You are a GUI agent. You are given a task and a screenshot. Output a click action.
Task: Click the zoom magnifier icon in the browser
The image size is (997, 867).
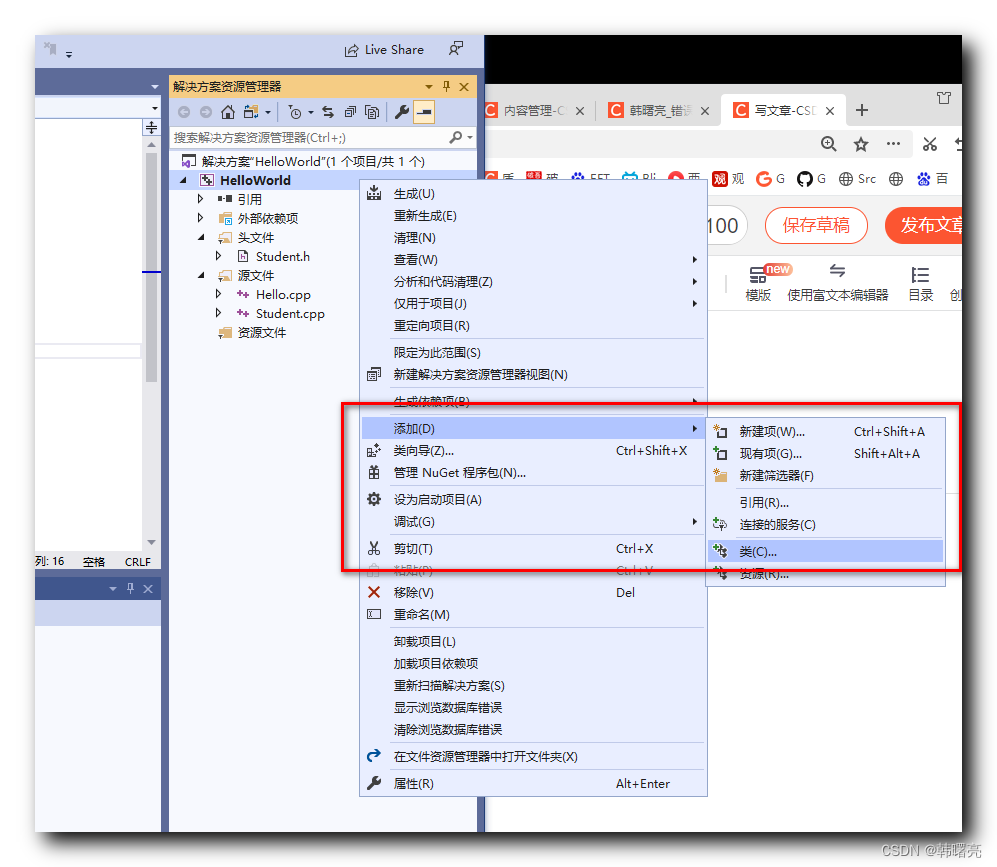(829, 144)
